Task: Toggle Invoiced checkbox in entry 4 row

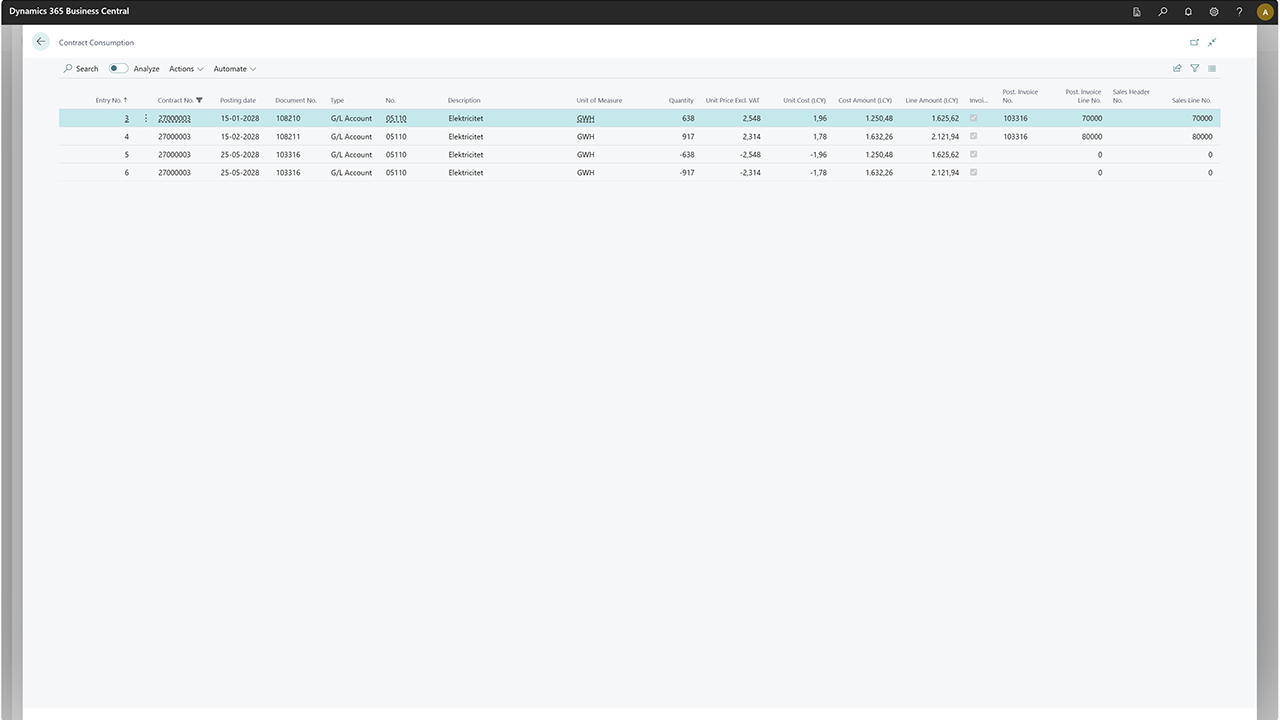Action: coord(974,136)
